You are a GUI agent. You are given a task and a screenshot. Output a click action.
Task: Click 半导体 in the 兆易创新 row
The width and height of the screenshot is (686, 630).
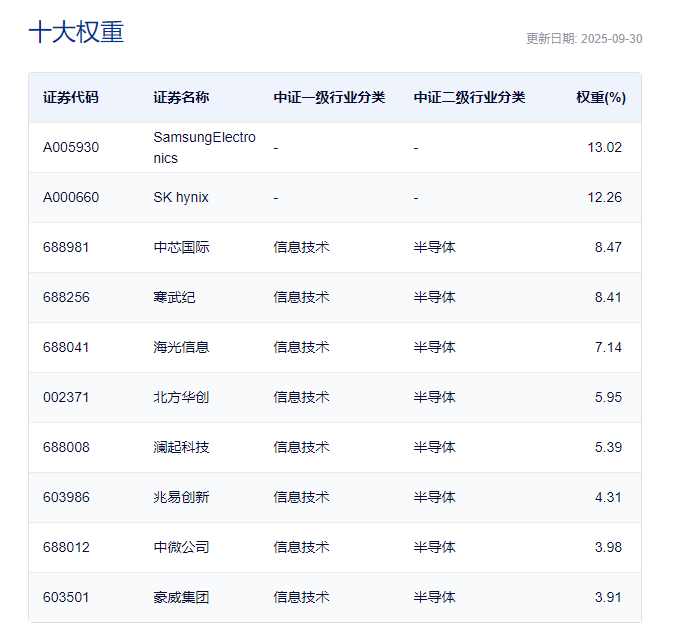point(434,497)
